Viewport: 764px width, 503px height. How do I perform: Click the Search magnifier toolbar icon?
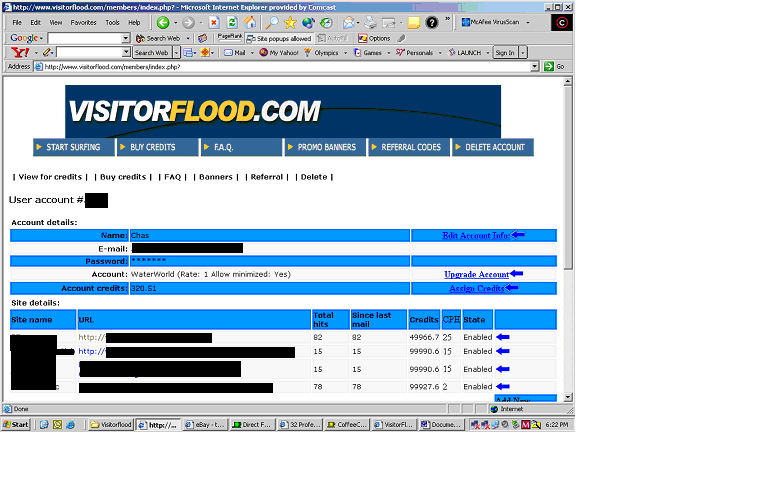click(271, 22)
